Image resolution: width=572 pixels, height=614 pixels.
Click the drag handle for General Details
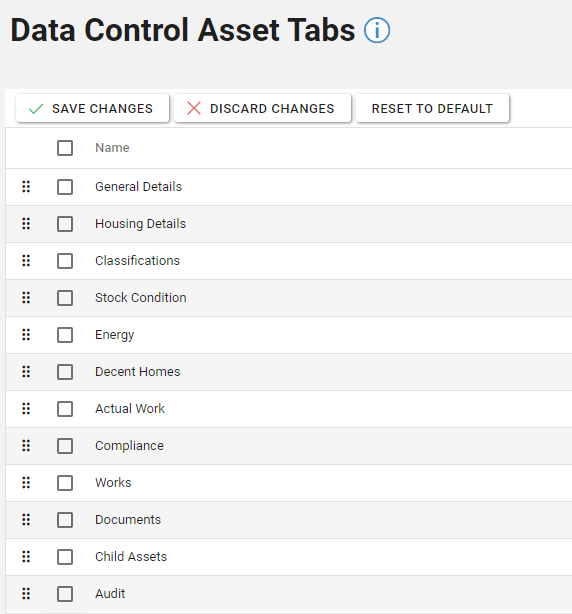click(x=26, y=187)
